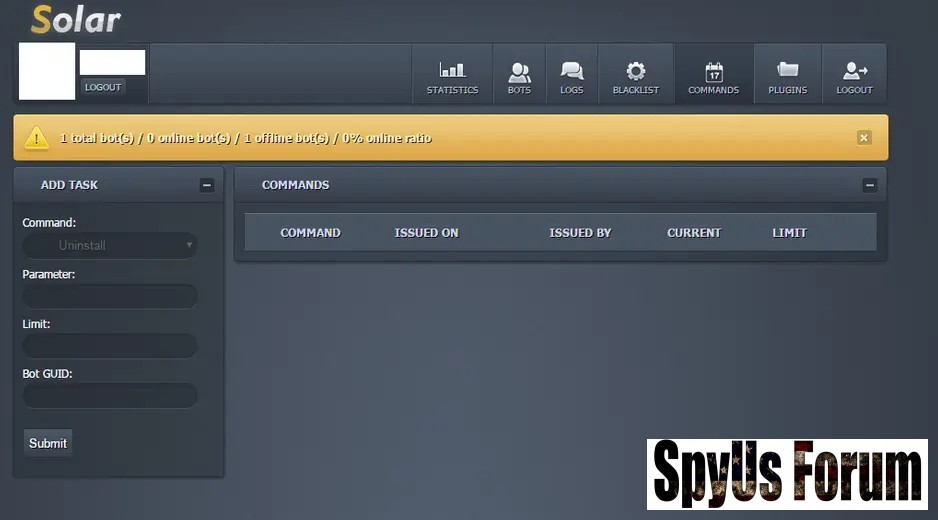The image size is (938, 520).
Task: Focus the Limit text field
Action: pos(110,346)
